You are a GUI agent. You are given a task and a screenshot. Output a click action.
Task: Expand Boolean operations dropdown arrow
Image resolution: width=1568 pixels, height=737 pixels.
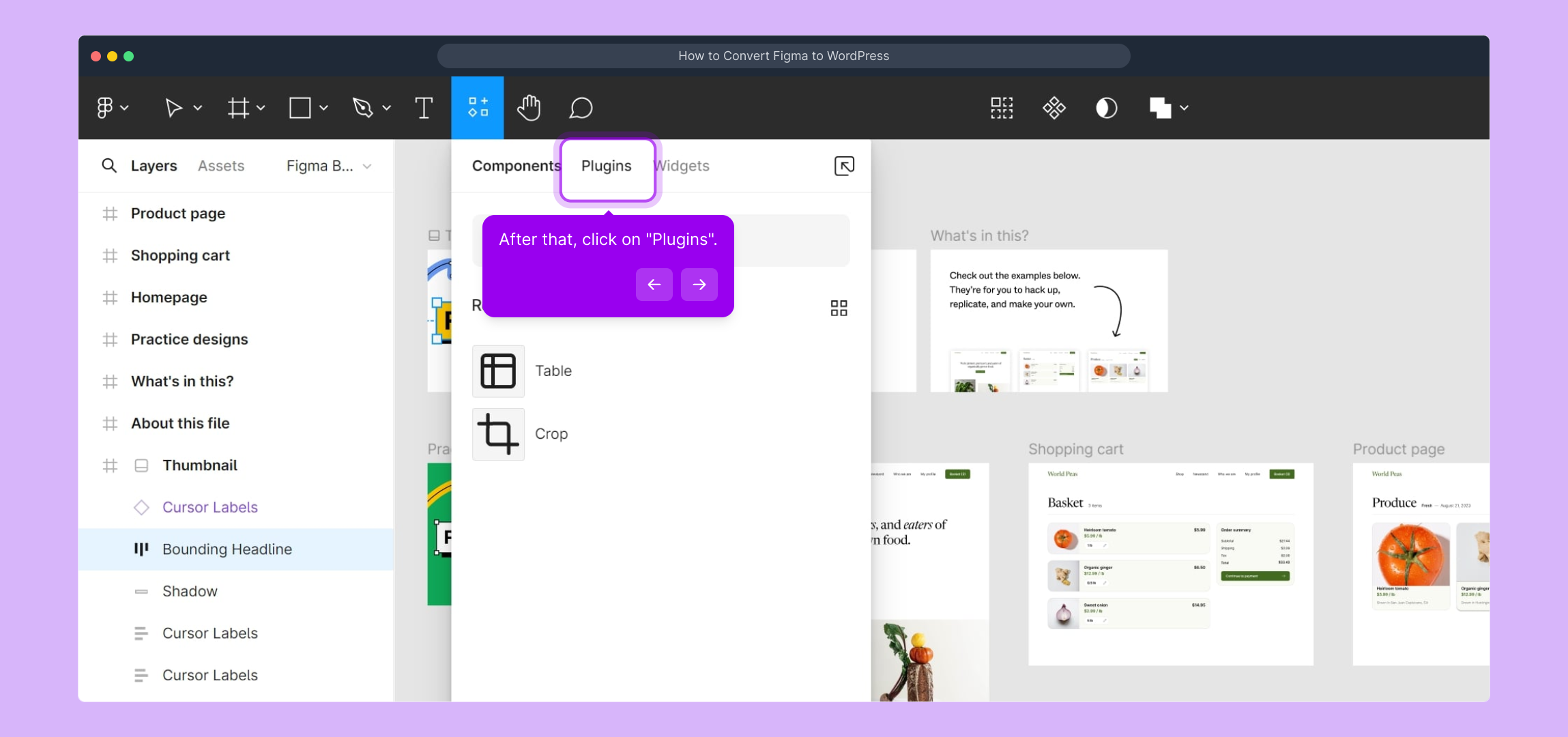[1185, 108]
